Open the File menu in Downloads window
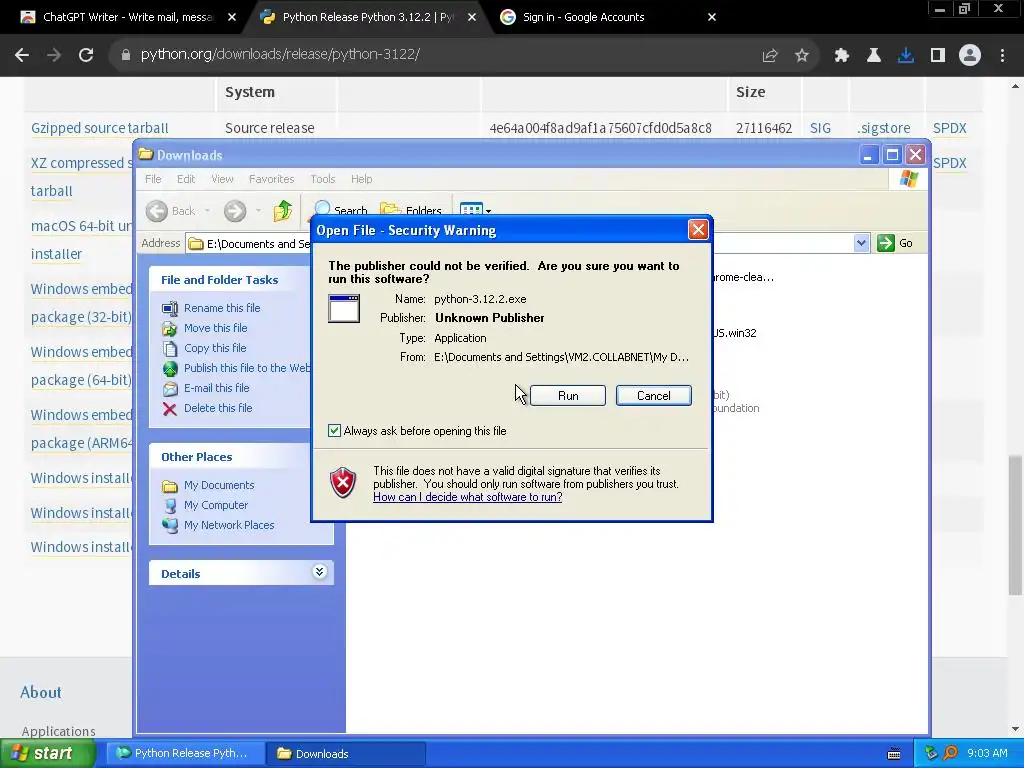1024x768 pixels. pos(153,179)
